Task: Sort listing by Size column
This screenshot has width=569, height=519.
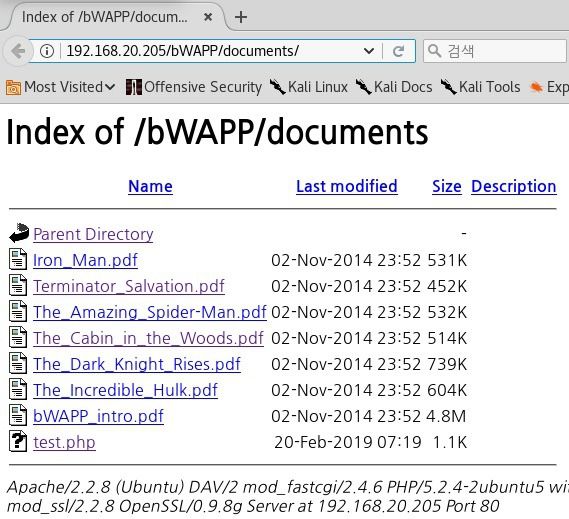Action: [447, 186]
